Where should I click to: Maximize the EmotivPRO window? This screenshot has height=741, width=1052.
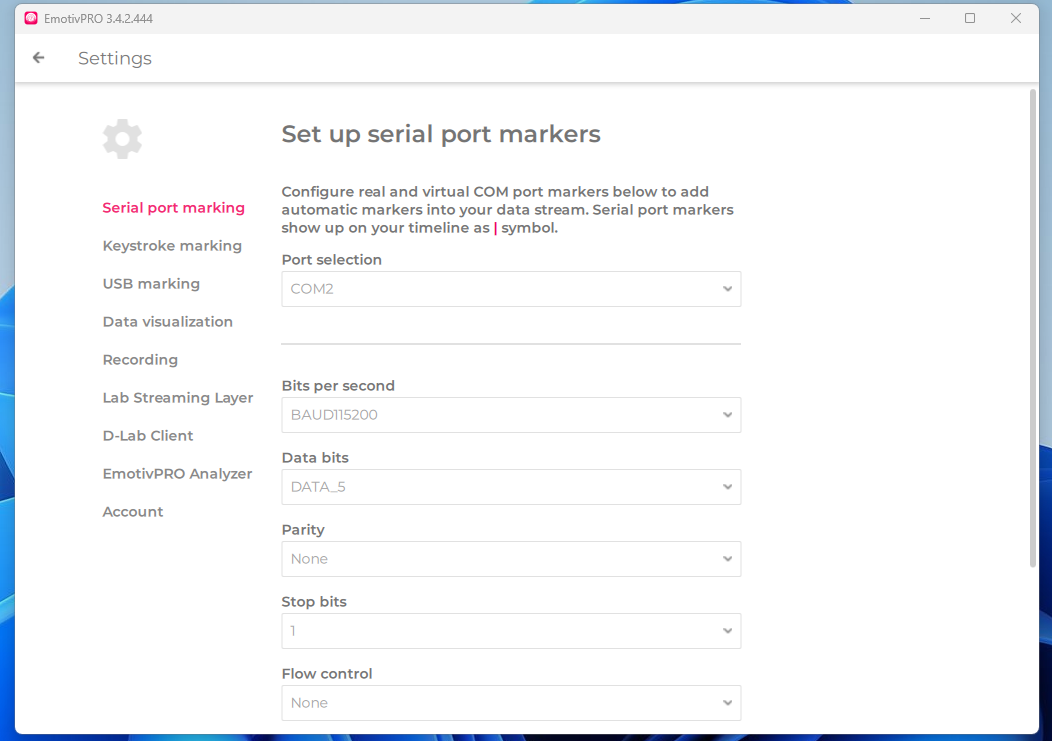(970, 18)
